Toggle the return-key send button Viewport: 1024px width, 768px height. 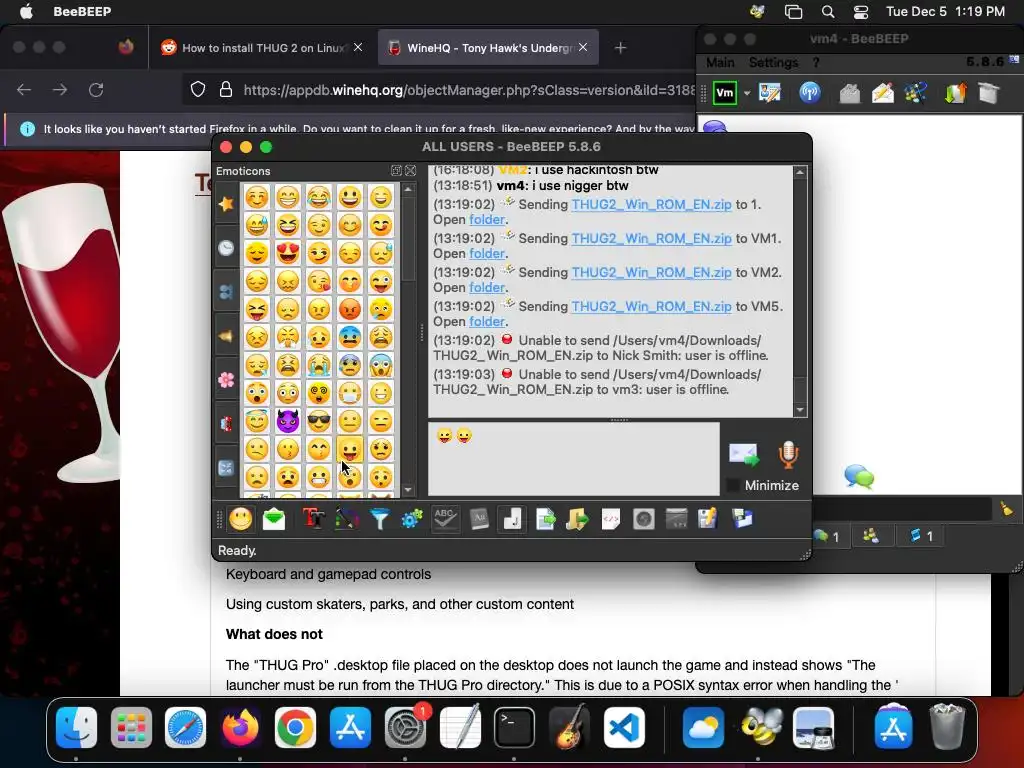click(512, 519)
